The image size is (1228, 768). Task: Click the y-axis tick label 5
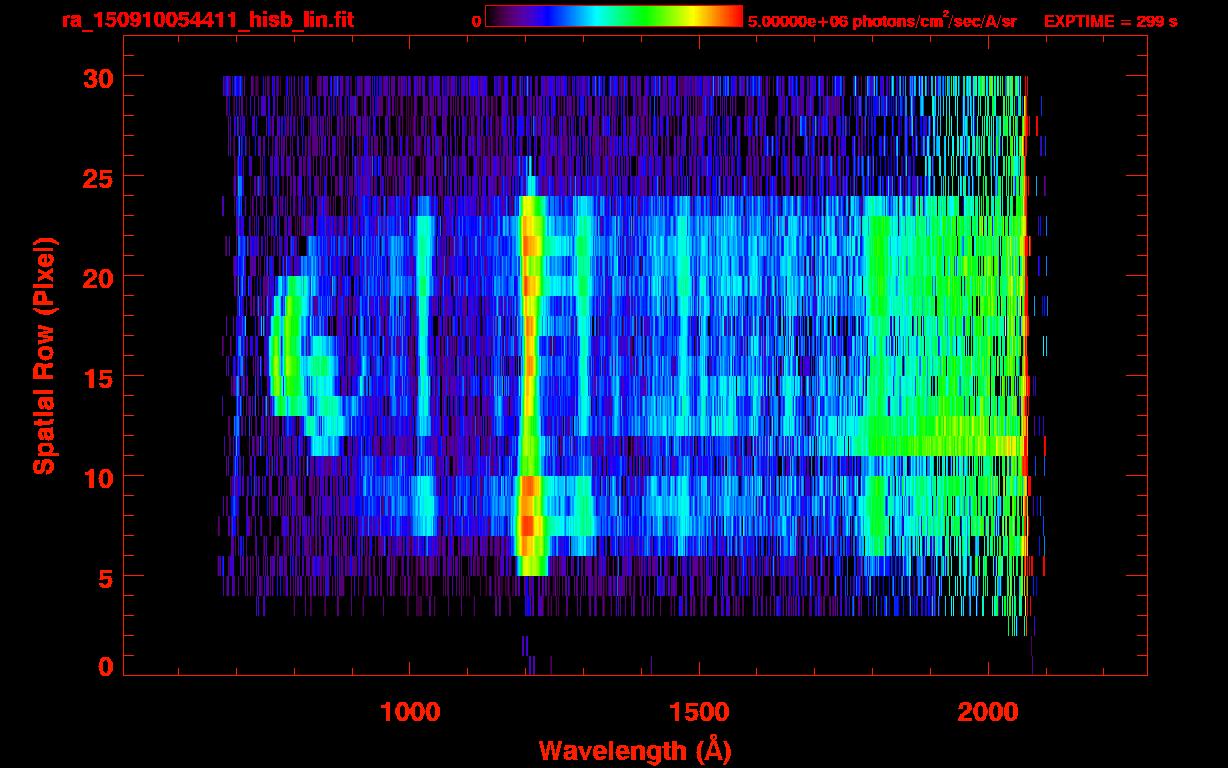(106, 577)
